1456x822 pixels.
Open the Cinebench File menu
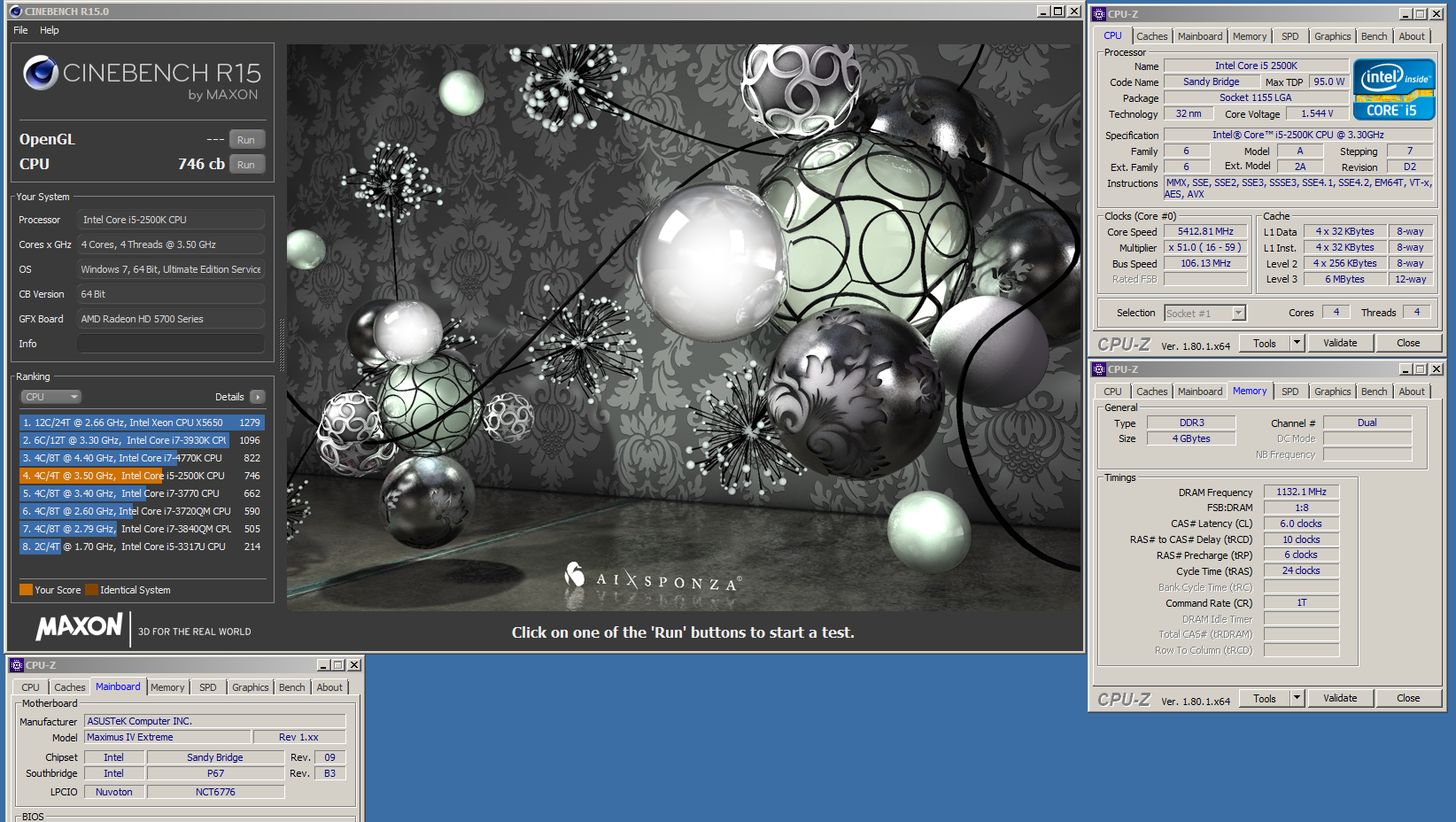pos(20,30)
